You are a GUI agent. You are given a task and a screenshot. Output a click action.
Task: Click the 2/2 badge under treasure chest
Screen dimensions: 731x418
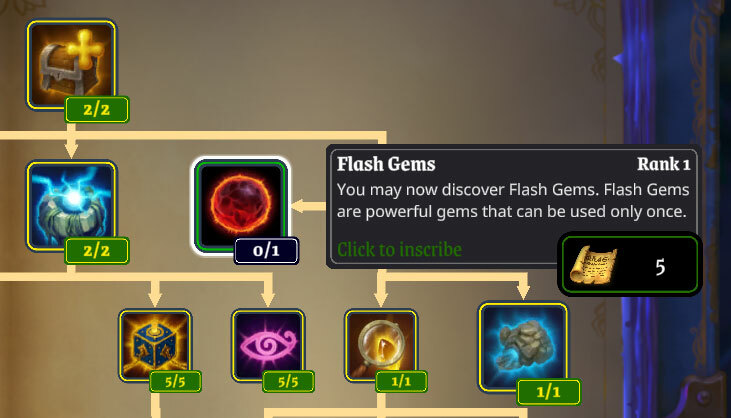[x=97, y=110]
